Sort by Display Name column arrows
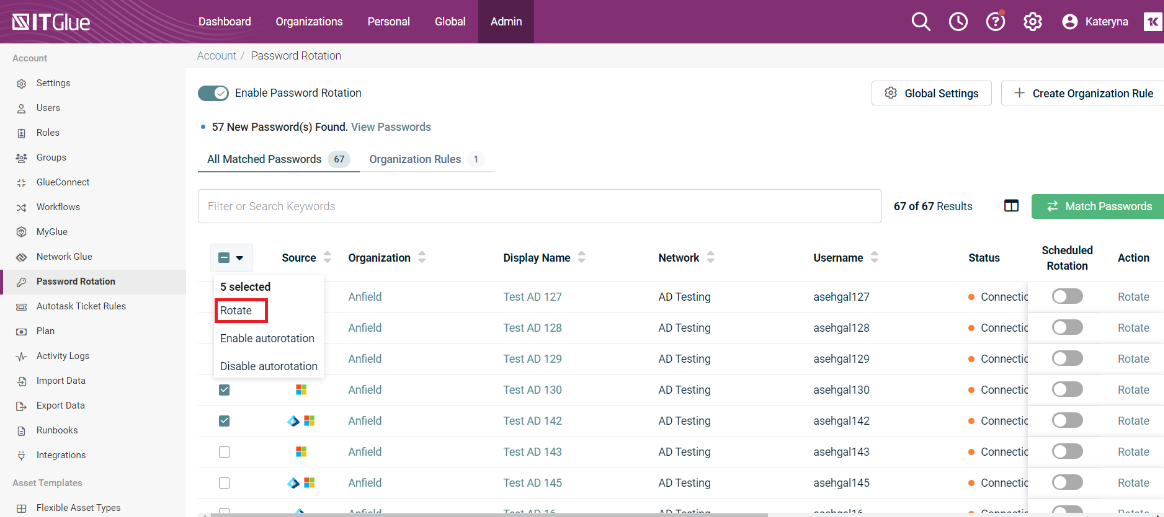The height and width of the screenshot is (517, 1164). [581, 258]
